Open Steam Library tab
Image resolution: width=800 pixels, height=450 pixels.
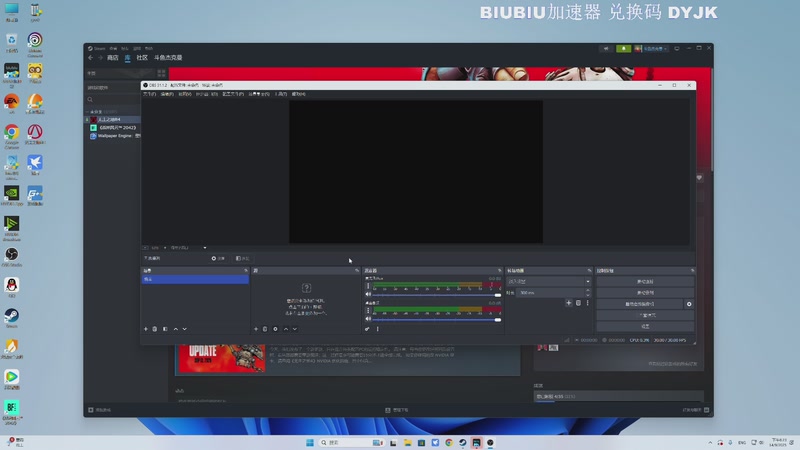pyautogui.click(x=128, y=58)
